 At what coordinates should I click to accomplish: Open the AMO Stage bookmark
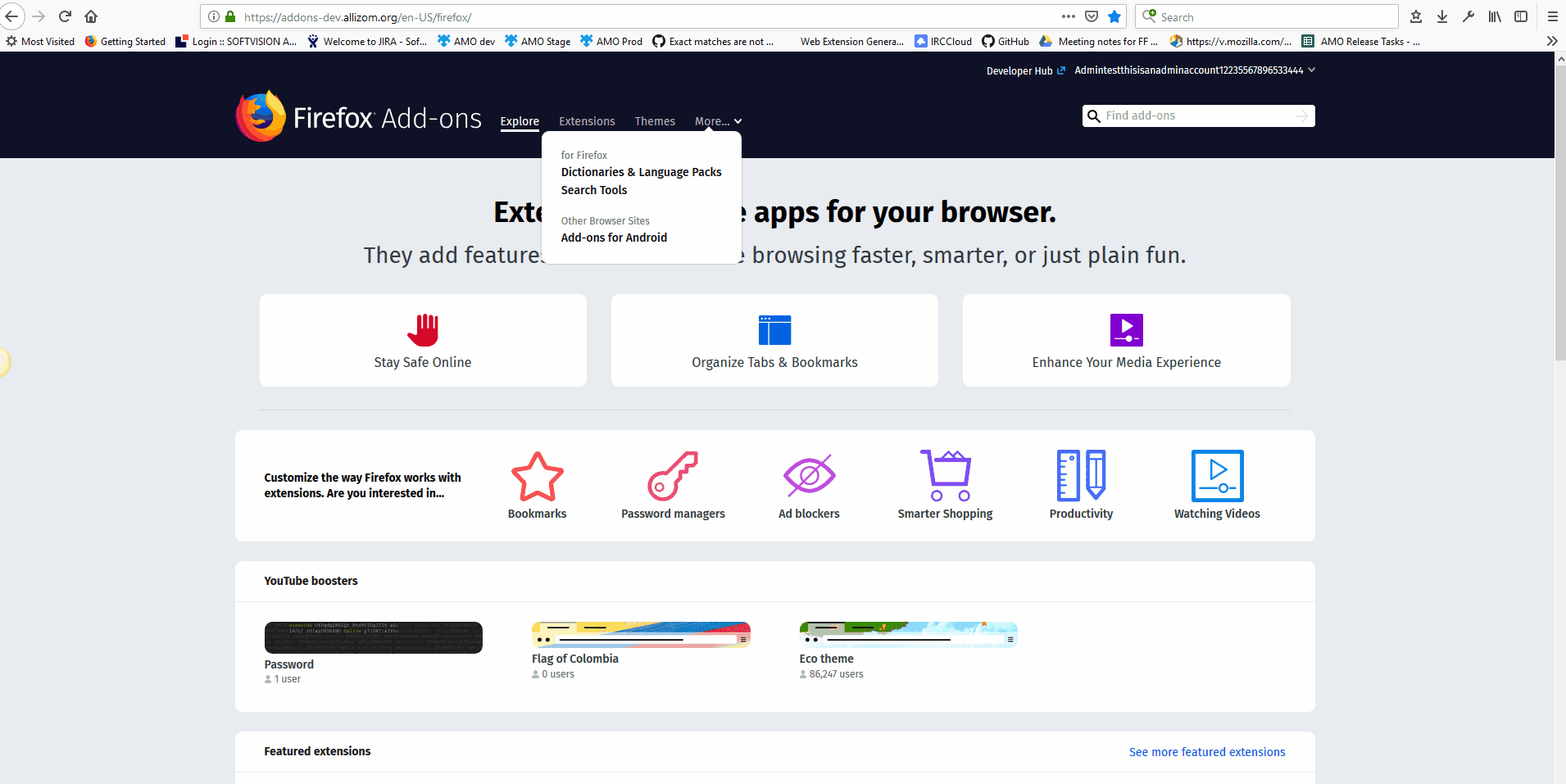point(538,41)
